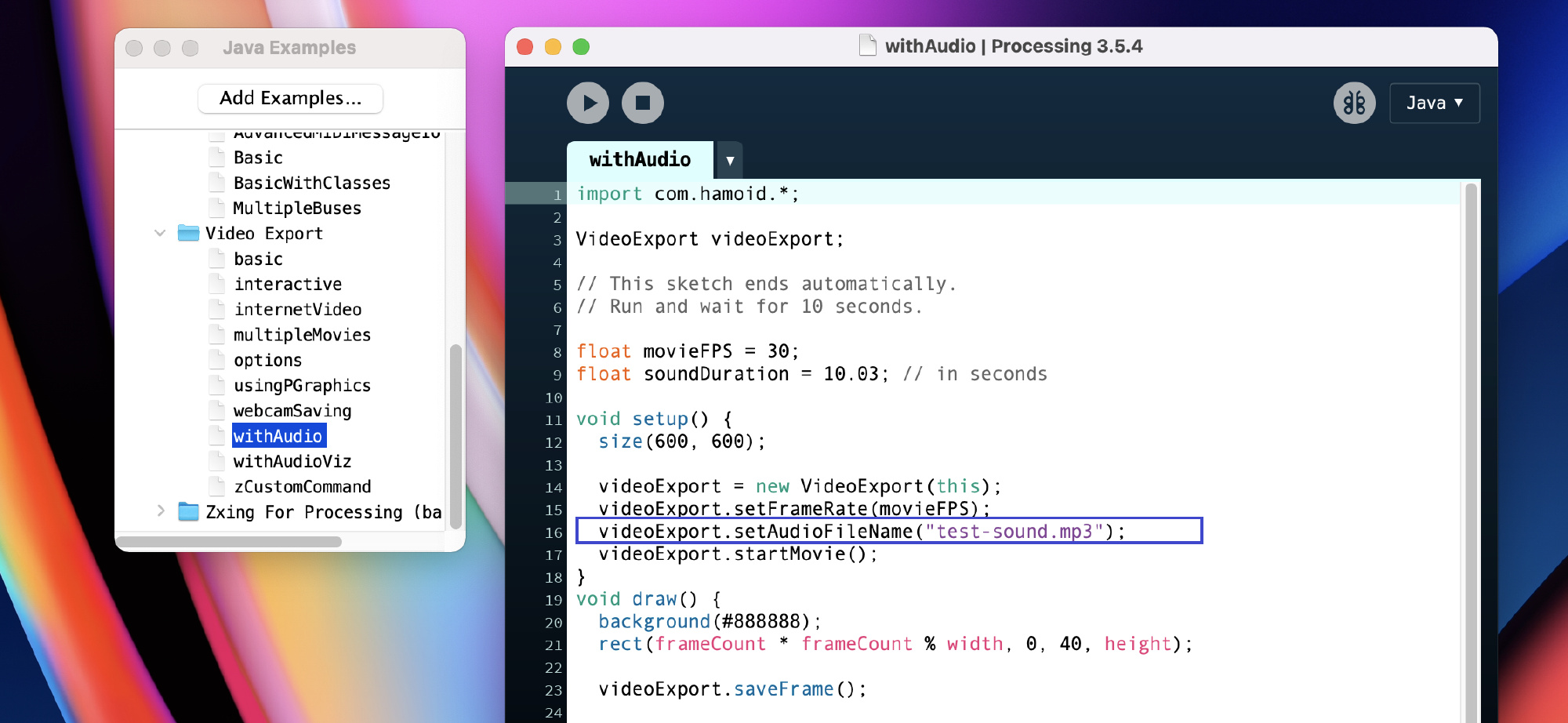Select the capitalized Basic example

258,158
